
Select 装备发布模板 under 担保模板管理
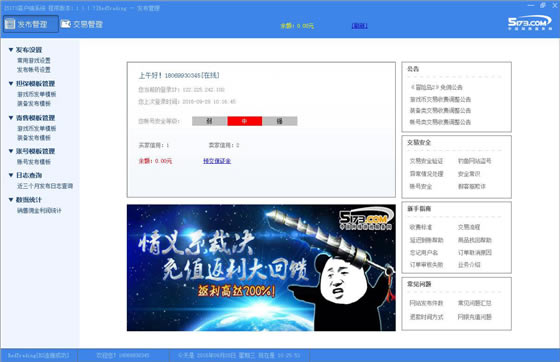pos(34,104)
